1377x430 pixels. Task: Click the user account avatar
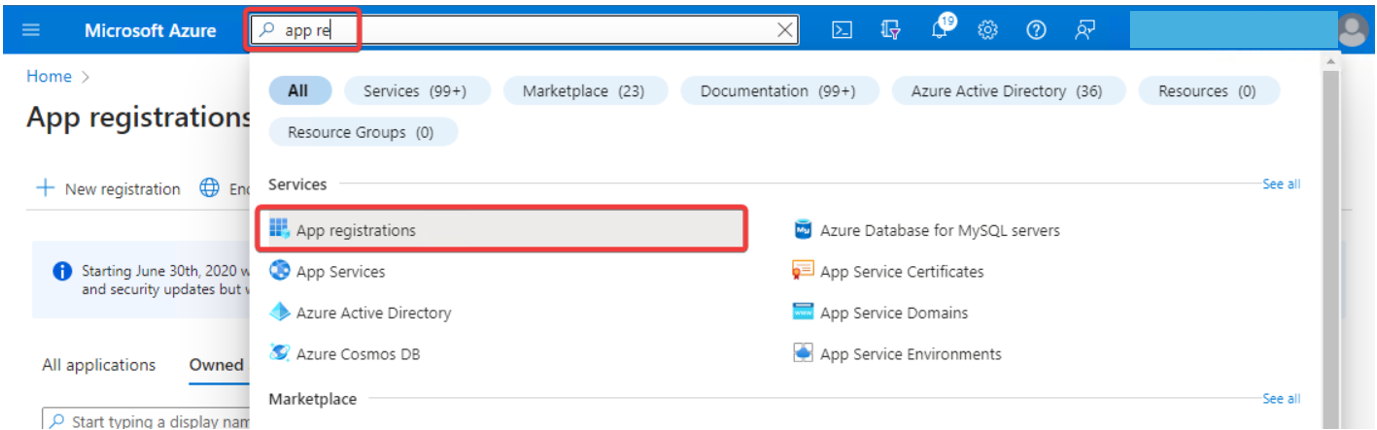[x=1352, y=30]
